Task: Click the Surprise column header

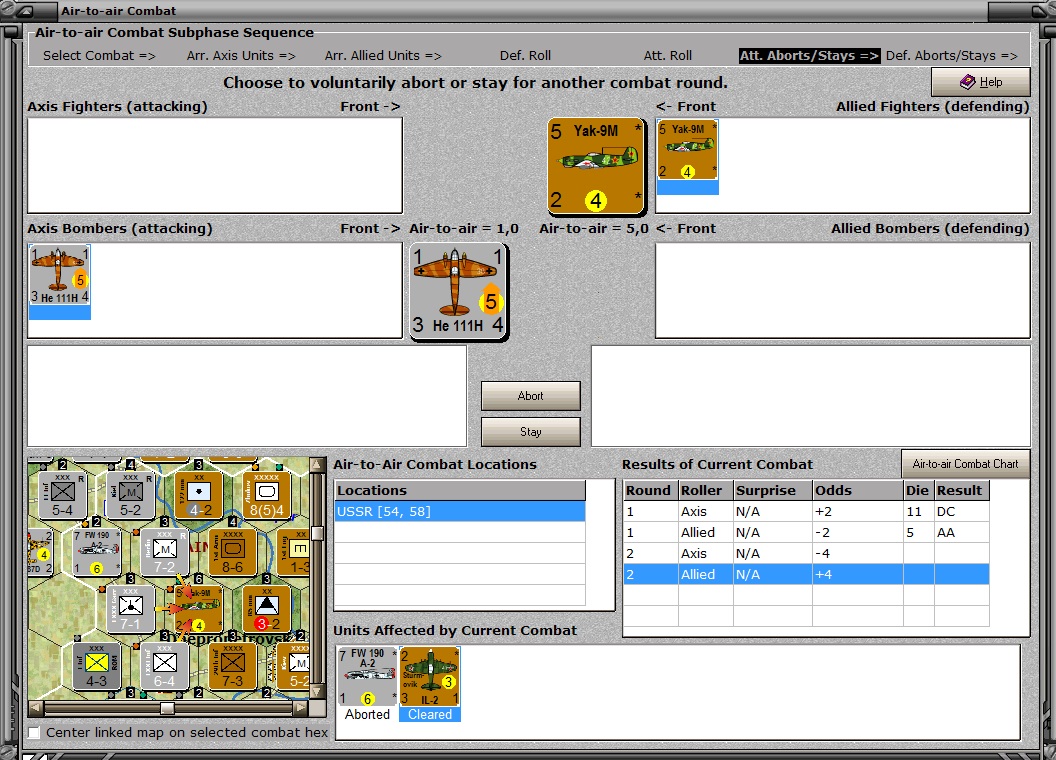Action: [x=772, y=490]
